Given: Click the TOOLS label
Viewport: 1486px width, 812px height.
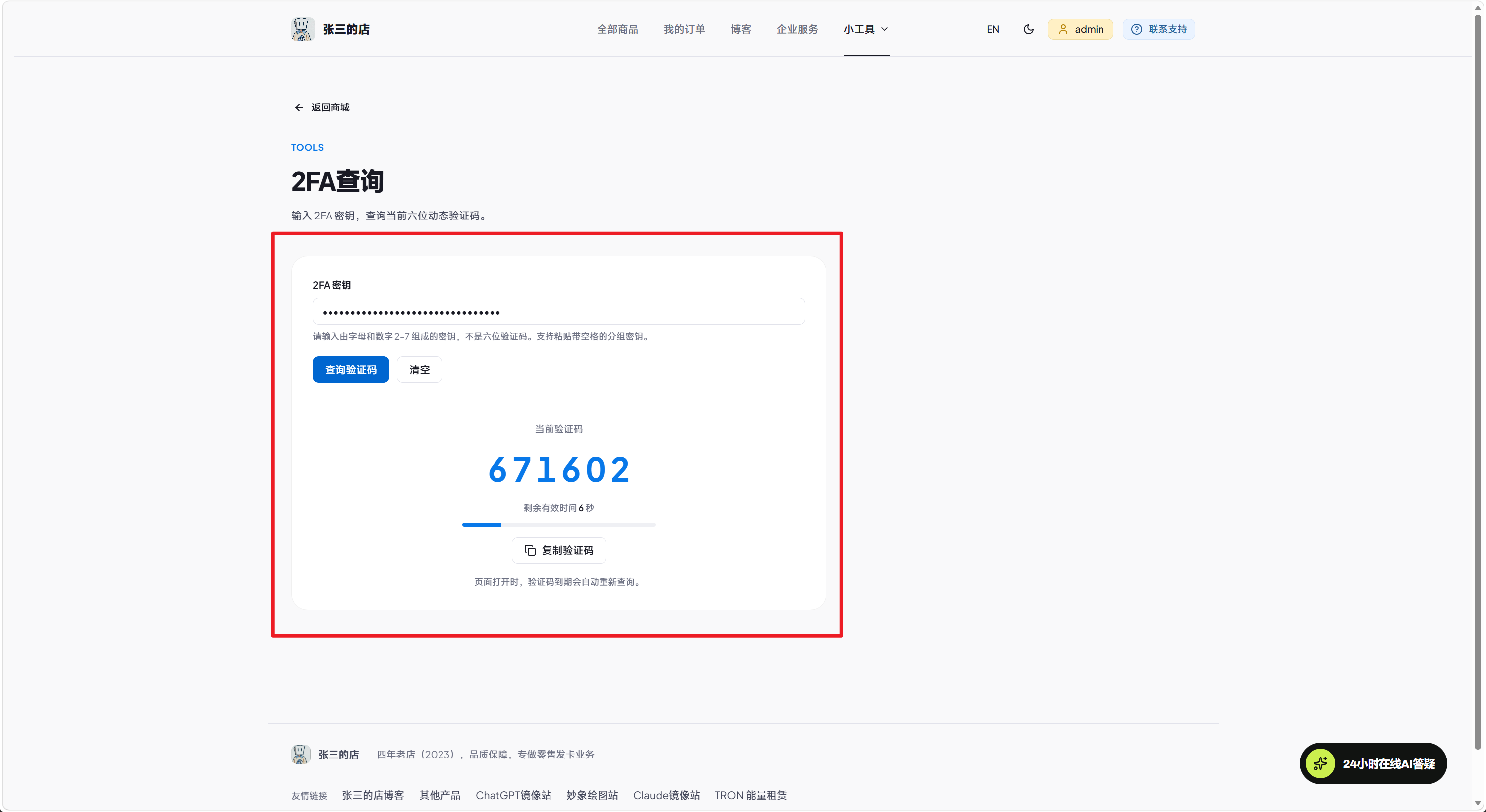Looking at the screenshot, I should tap(307, 147).
